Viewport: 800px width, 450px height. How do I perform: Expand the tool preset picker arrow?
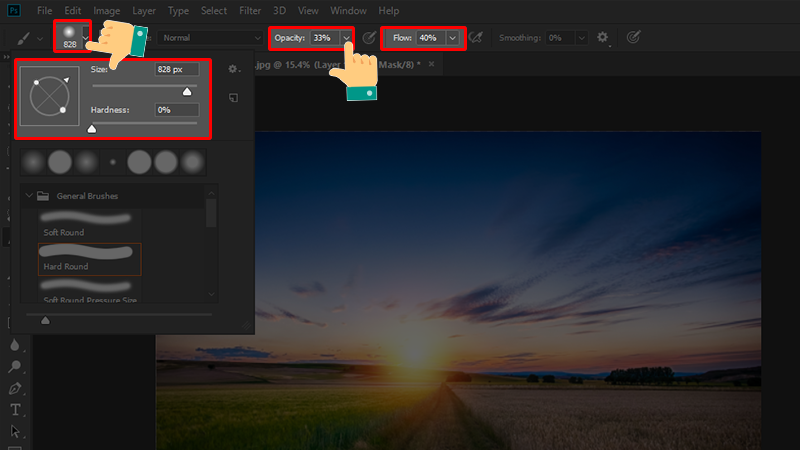[x=40, y=38]
